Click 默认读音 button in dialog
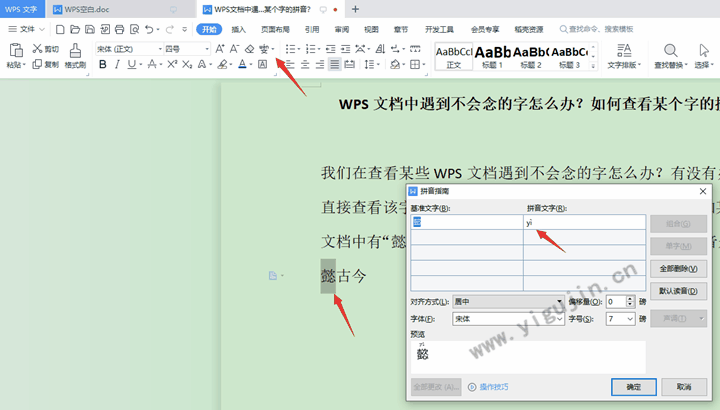 tap(678, 291)
